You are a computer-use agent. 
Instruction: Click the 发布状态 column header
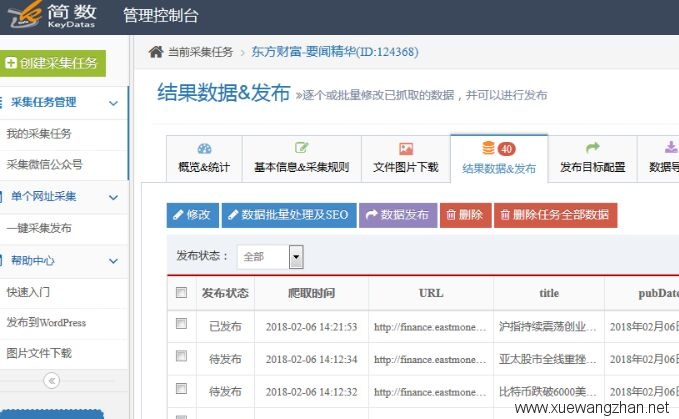225,293
